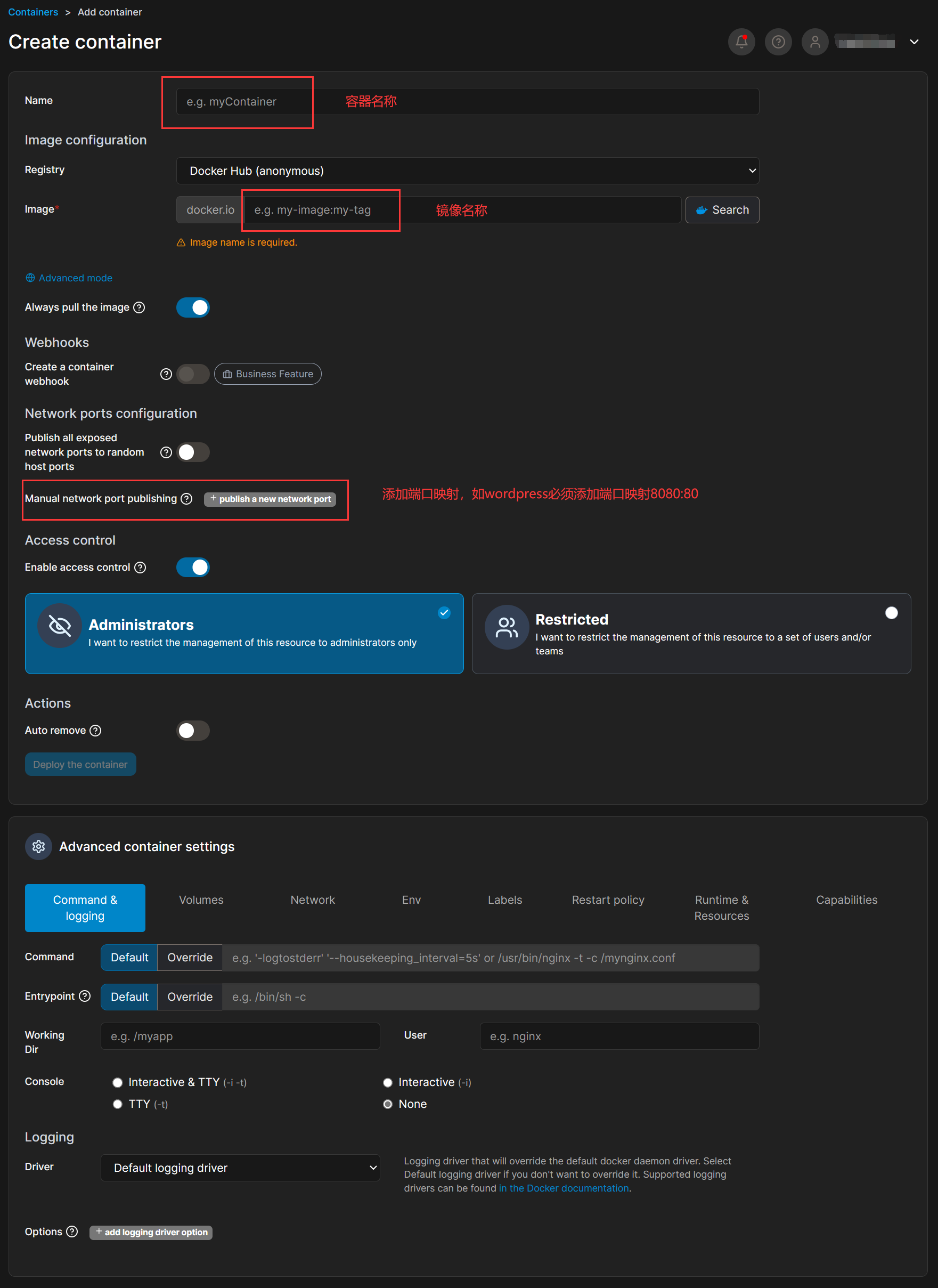Click the Search image button
938x1288 pixels.
point(722,210)
